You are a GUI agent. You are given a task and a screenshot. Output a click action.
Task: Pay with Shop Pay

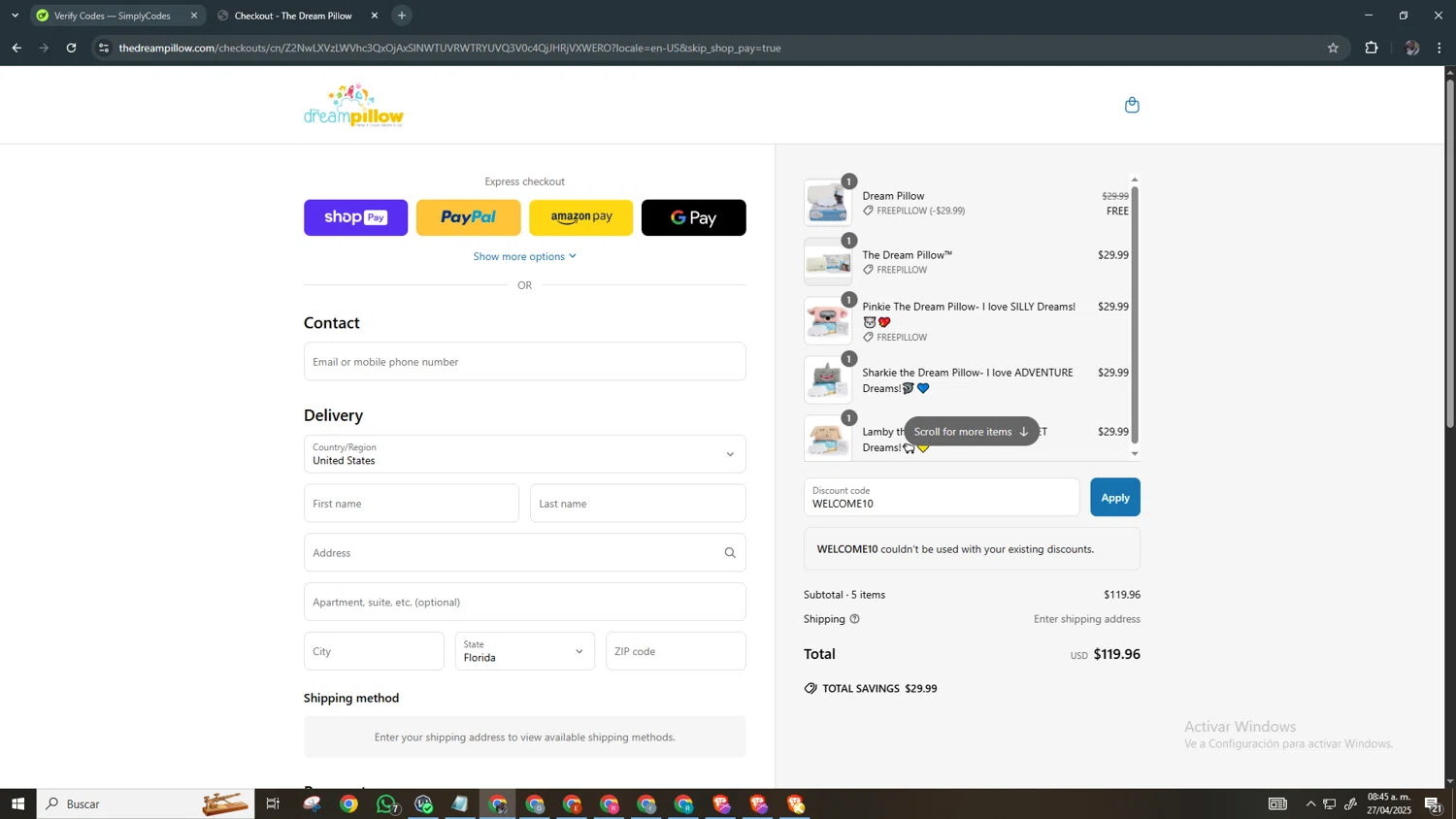[355, 217]
